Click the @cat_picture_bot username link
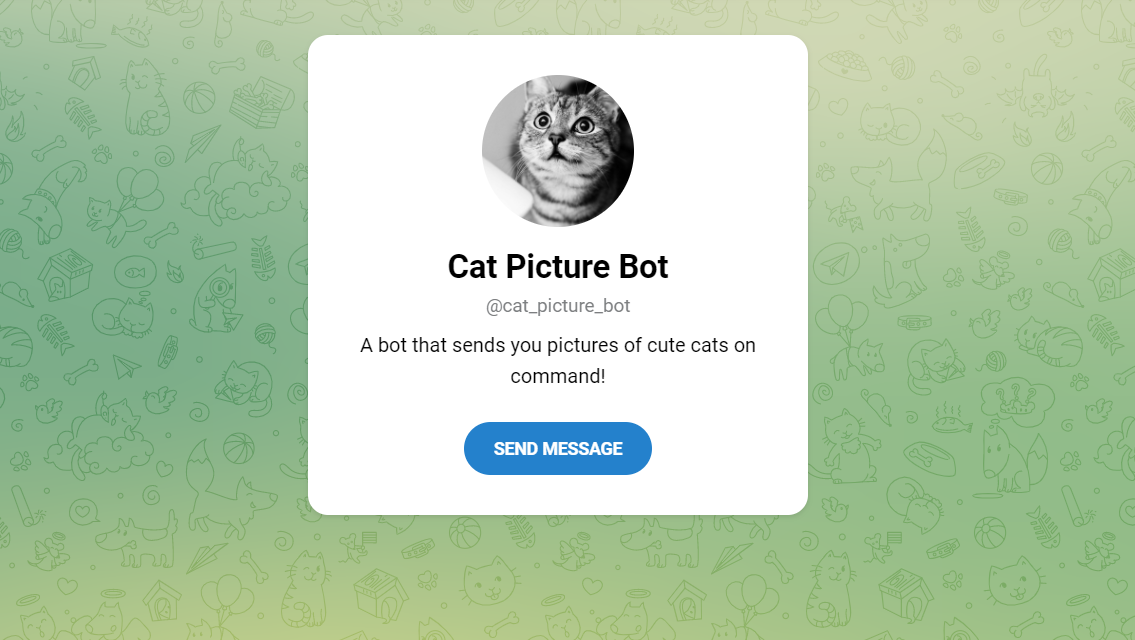The height and width of the screenshot is (640, 1135). pos(558,306)
